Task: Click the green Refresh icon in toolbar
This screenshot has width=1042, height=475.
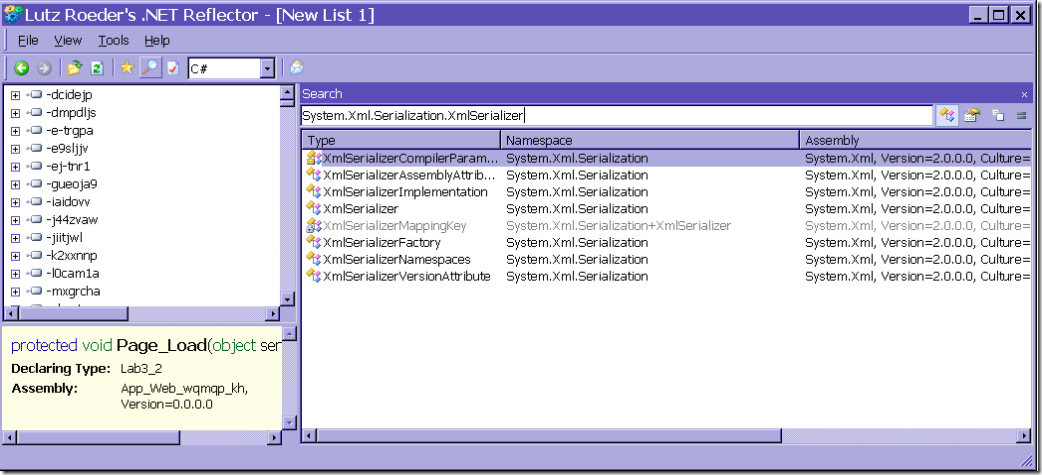Action: [97, 68]
